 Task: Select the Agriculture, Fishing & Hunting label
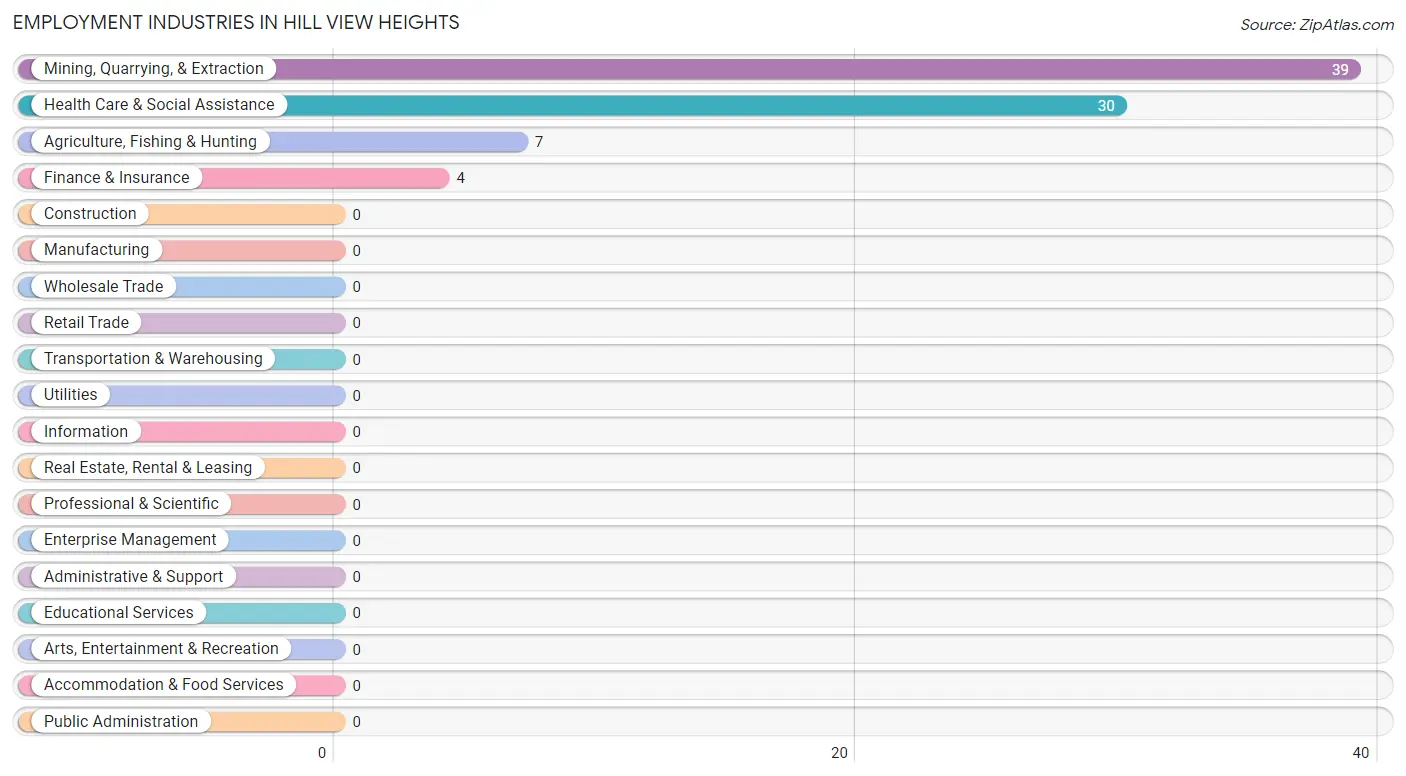(x=150, y=142)
